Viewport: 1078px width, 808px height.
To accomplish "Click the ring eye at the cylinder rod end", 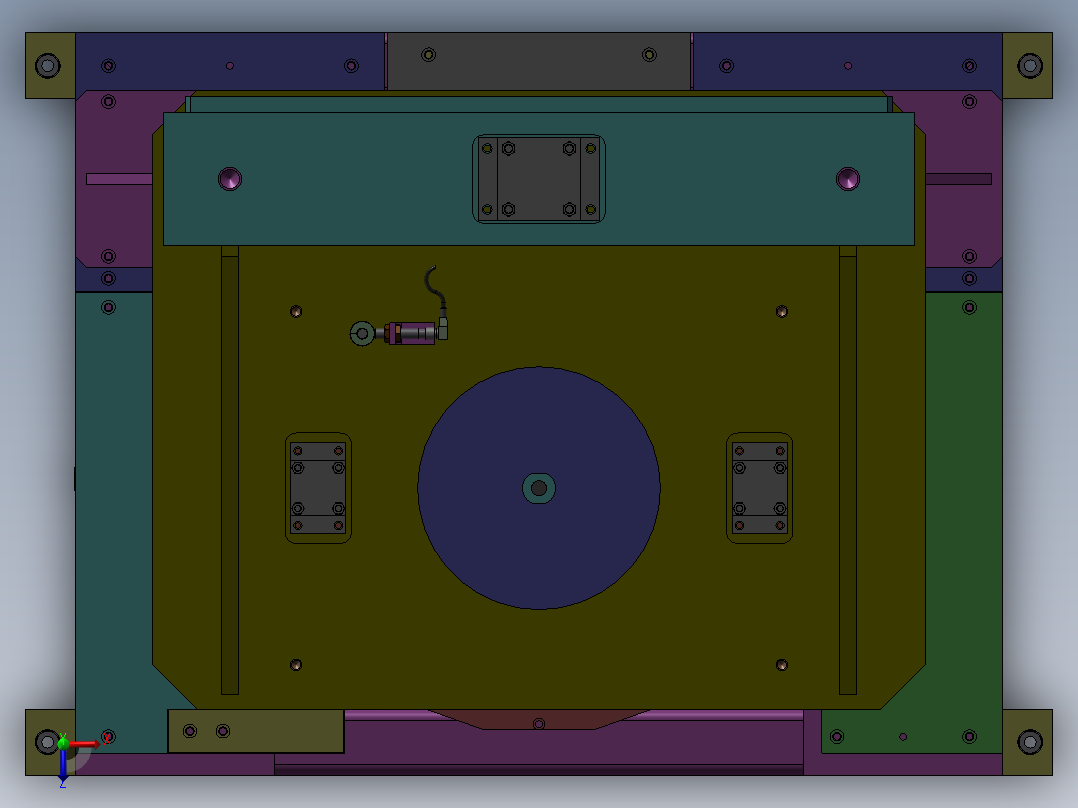I will point(362,334).
